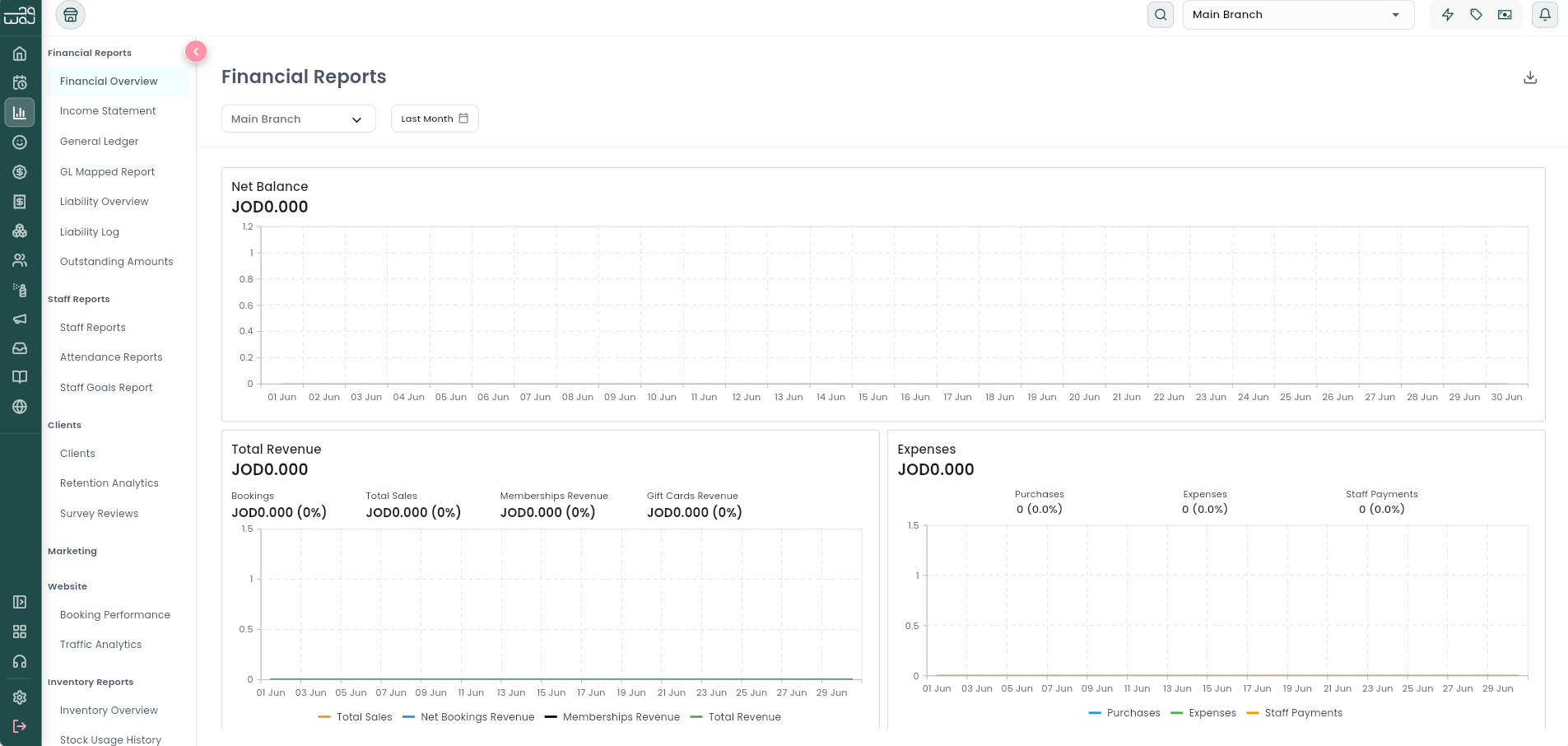
Task: Download the financial report via download icon
Action: (x=1530, y=77)
